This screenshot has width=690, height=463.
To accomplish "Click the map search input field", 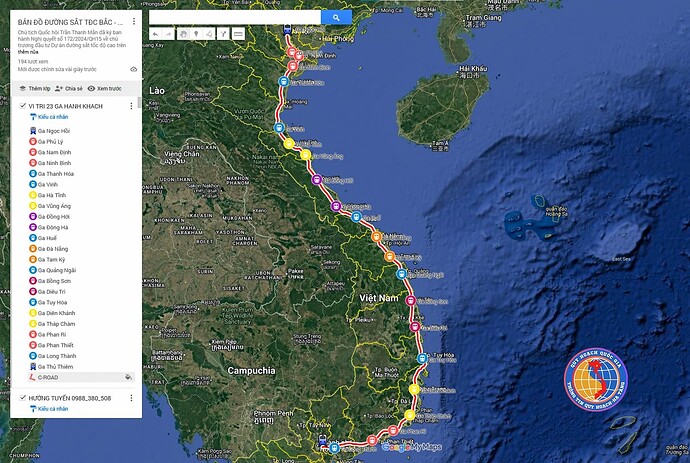I will (235, 18).
